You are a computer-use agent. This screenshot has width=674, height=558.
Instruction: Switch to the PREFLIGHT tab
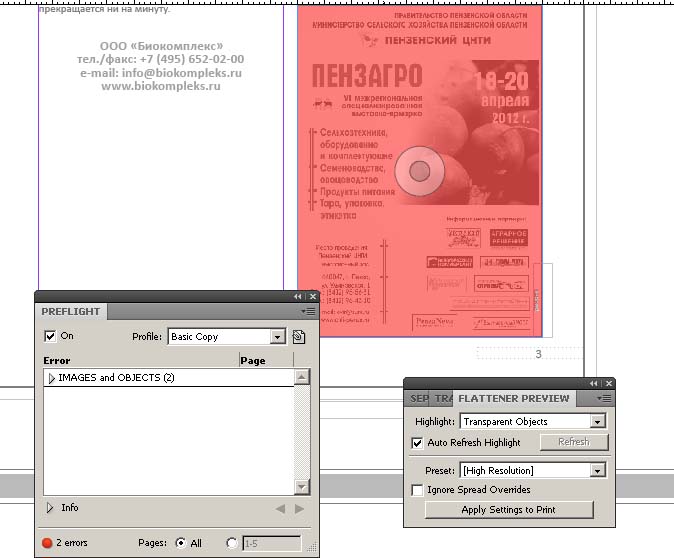click(x=70, y=312)
